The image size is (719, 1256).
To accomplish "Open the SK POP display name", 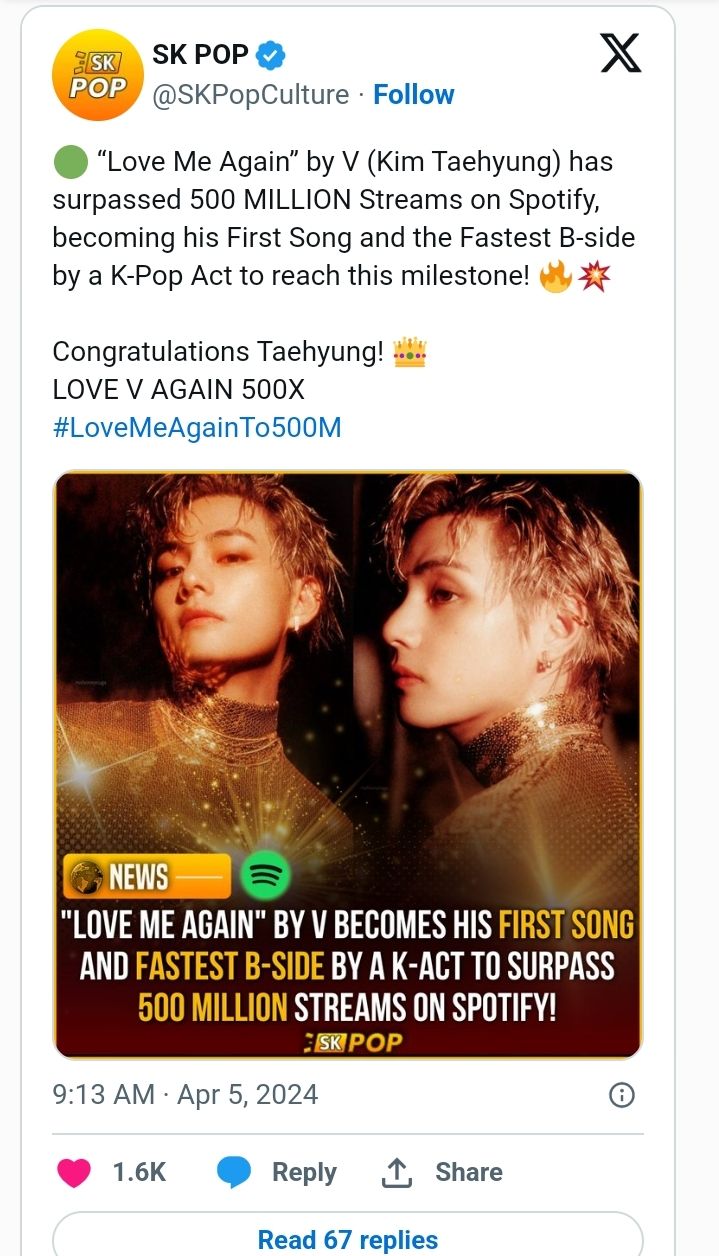I will tap(200, 55).
